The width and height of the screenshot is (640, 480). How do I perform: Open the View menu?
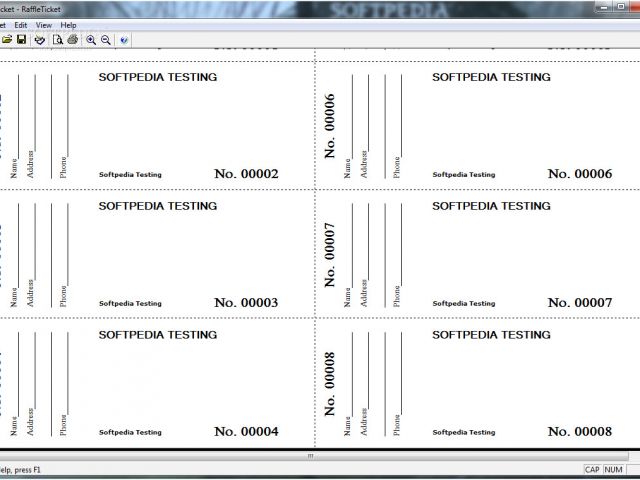pos(44,25)
